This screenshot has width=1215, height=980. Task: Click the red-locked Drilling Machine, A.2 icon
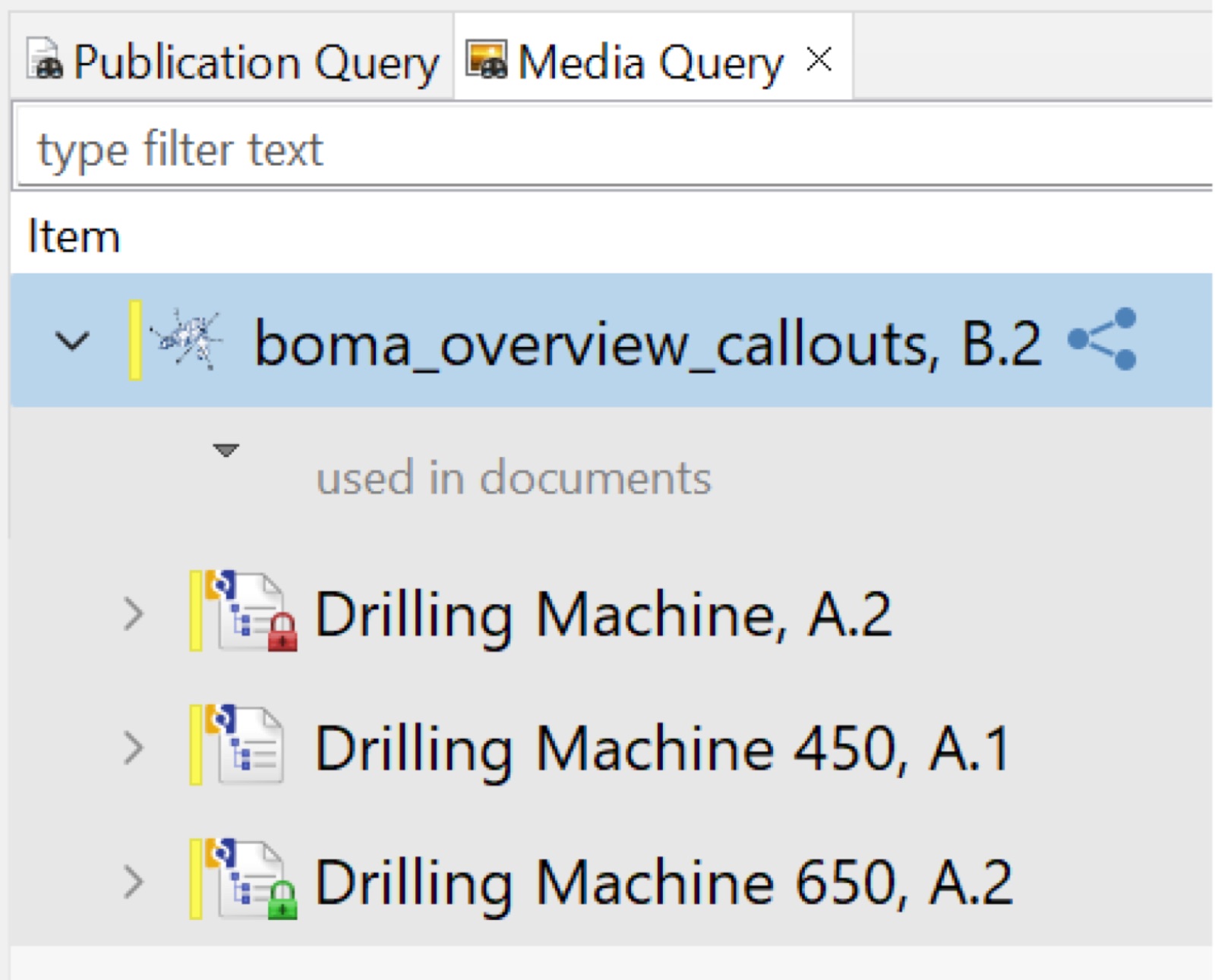coord(251,612)
